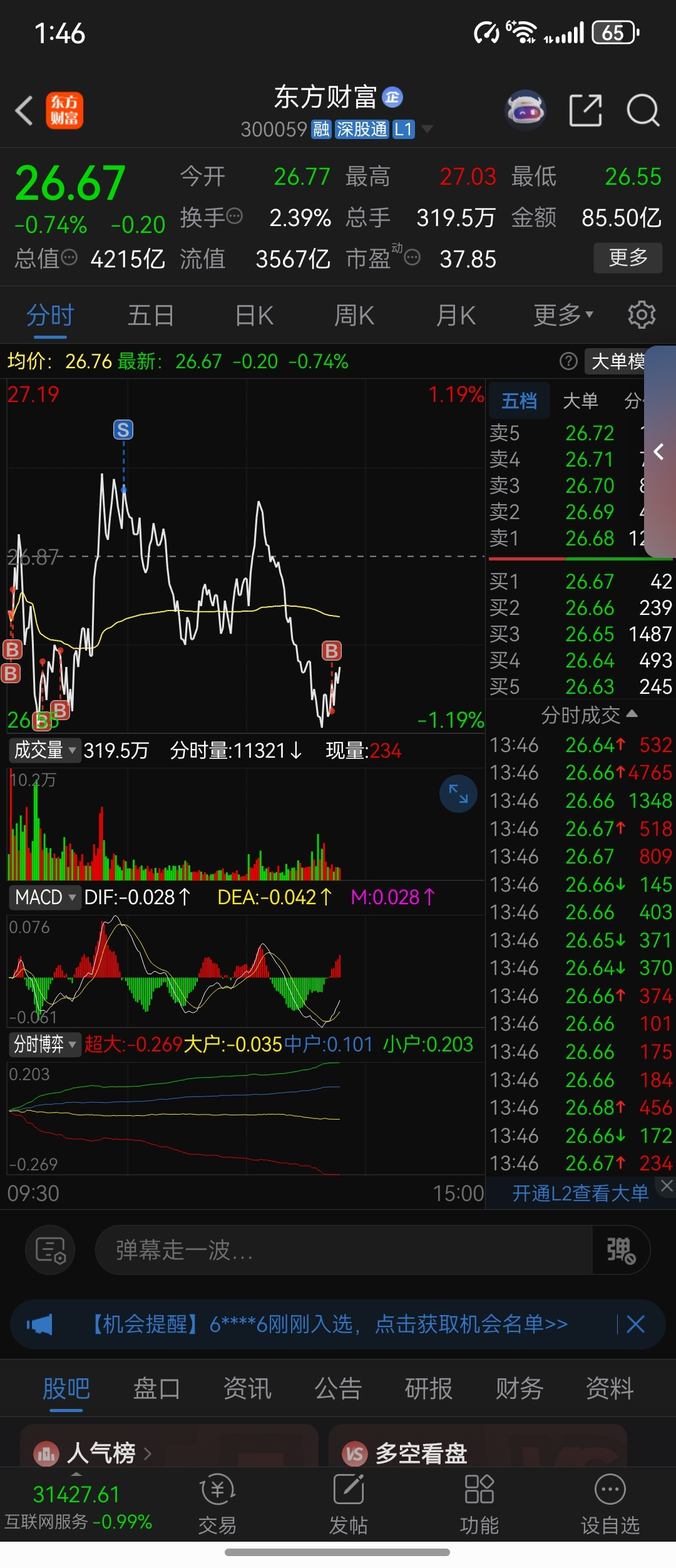Tap the back arrow icon
The width and height of the screenshot is (676, 1568).
[x=24, y=111]
